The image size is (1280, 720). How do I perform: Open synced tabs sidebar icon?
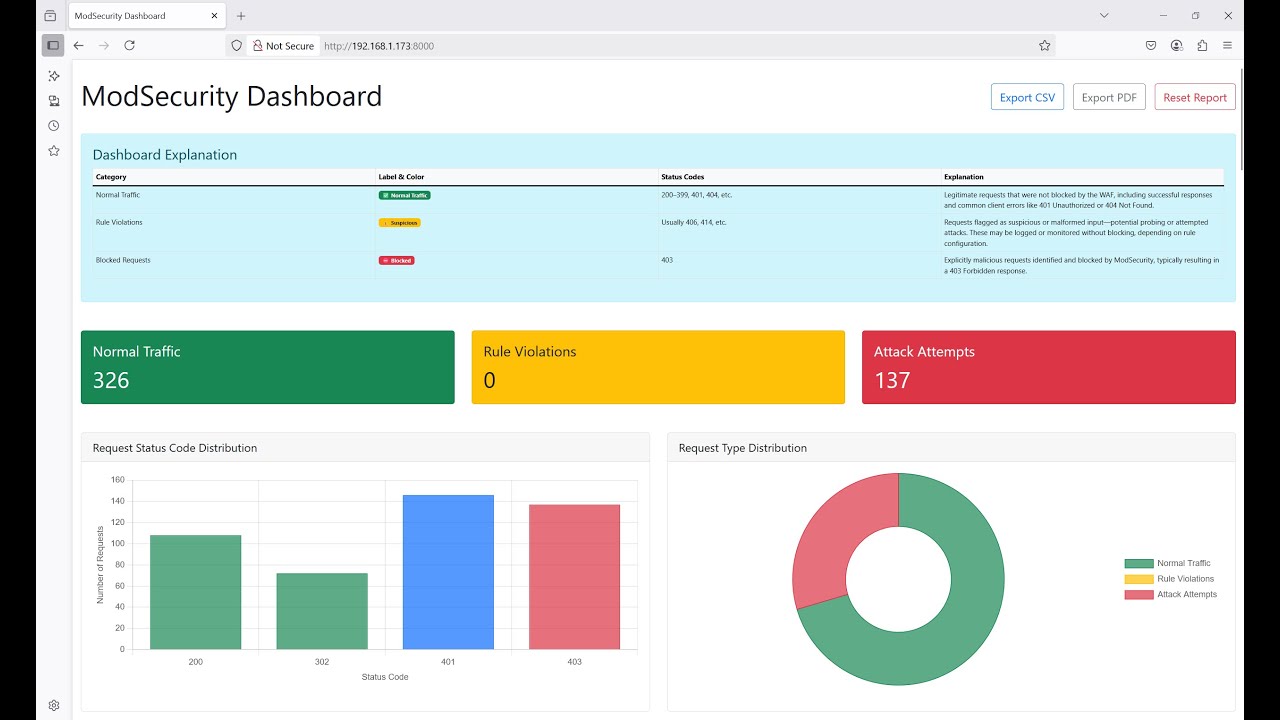coord(54,101)
